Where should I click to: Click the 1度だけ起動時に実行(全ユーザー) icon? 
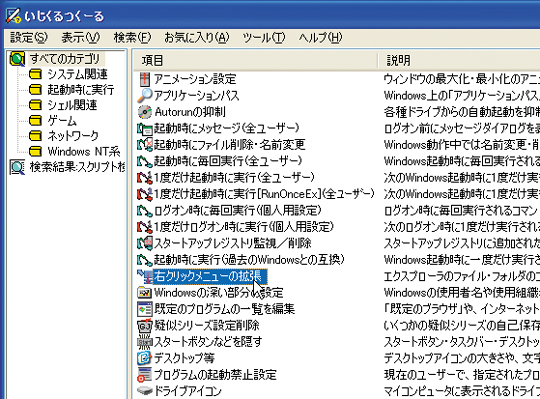coord(145,178)
